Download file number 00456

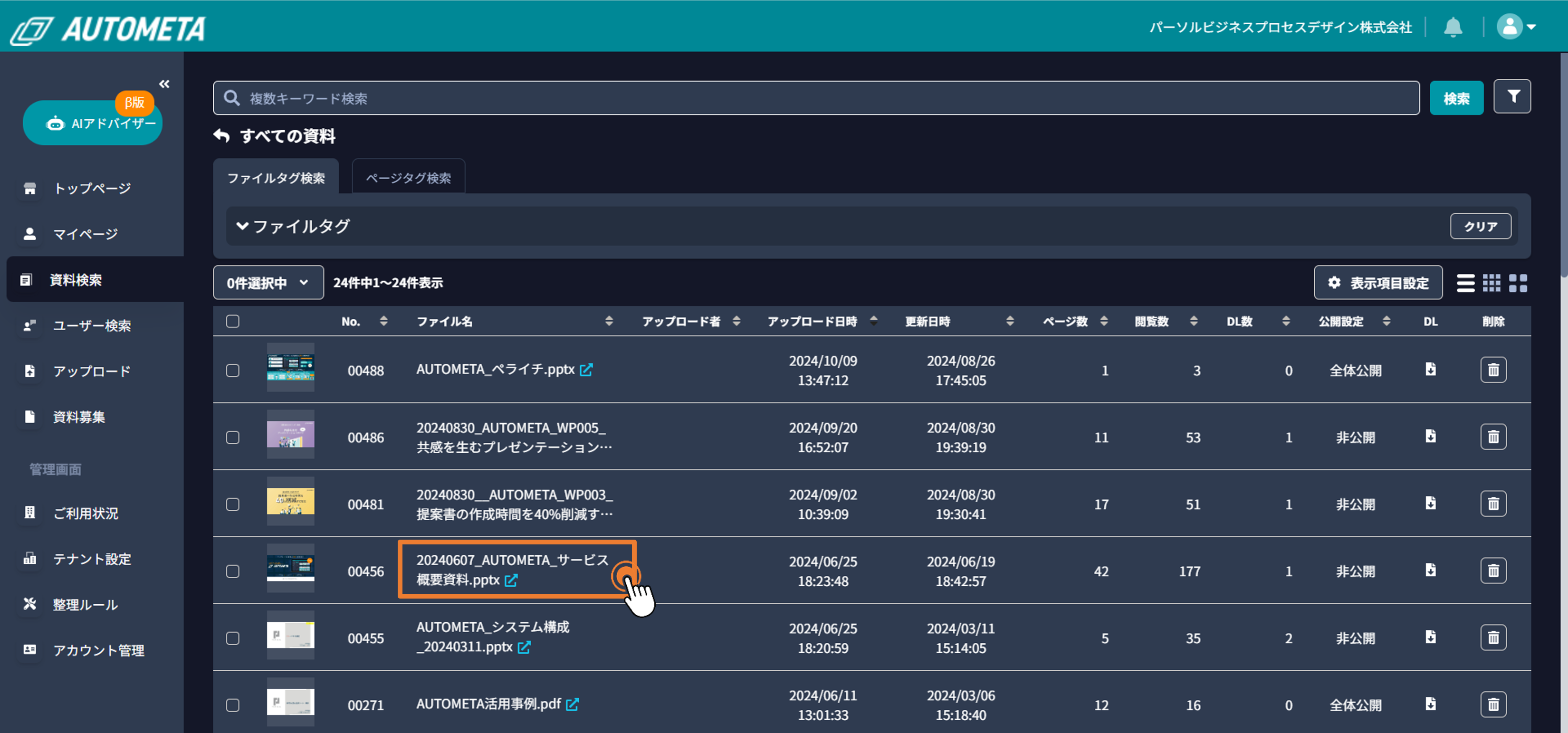[x=1430, y=571]
